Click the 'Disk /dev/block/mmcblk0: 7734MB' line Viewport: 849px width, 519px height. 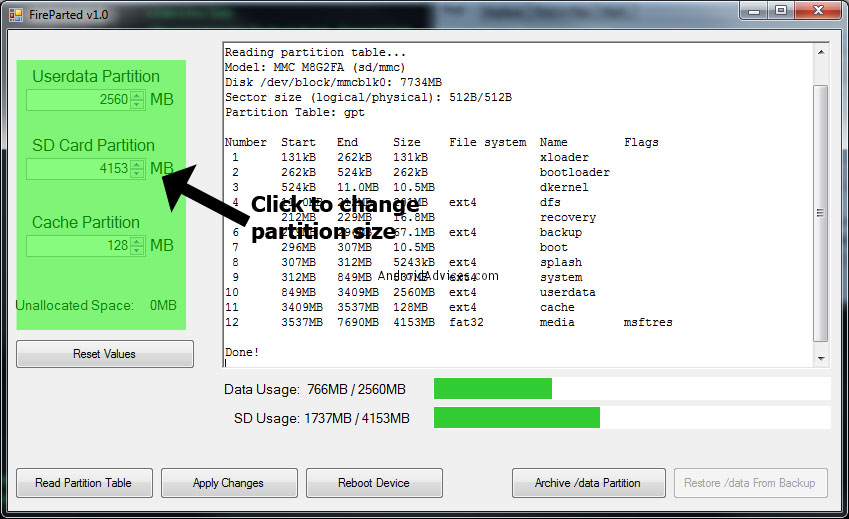click(333, 82)
